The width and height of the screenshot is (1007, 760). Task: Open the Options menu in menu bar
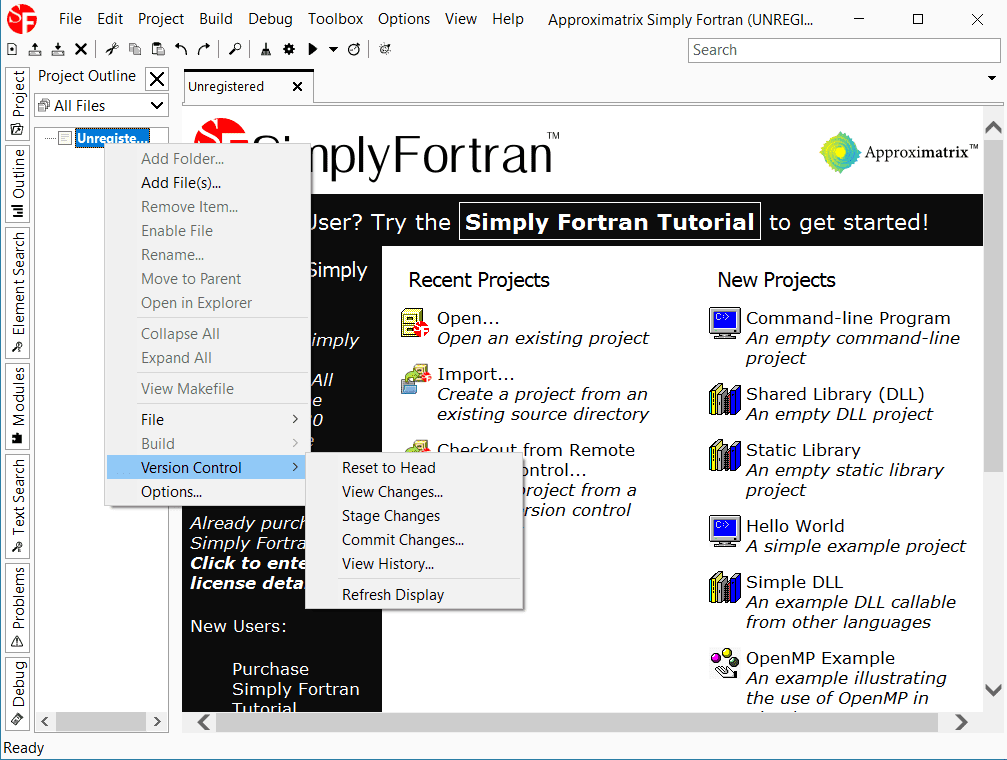coord(404,19)
